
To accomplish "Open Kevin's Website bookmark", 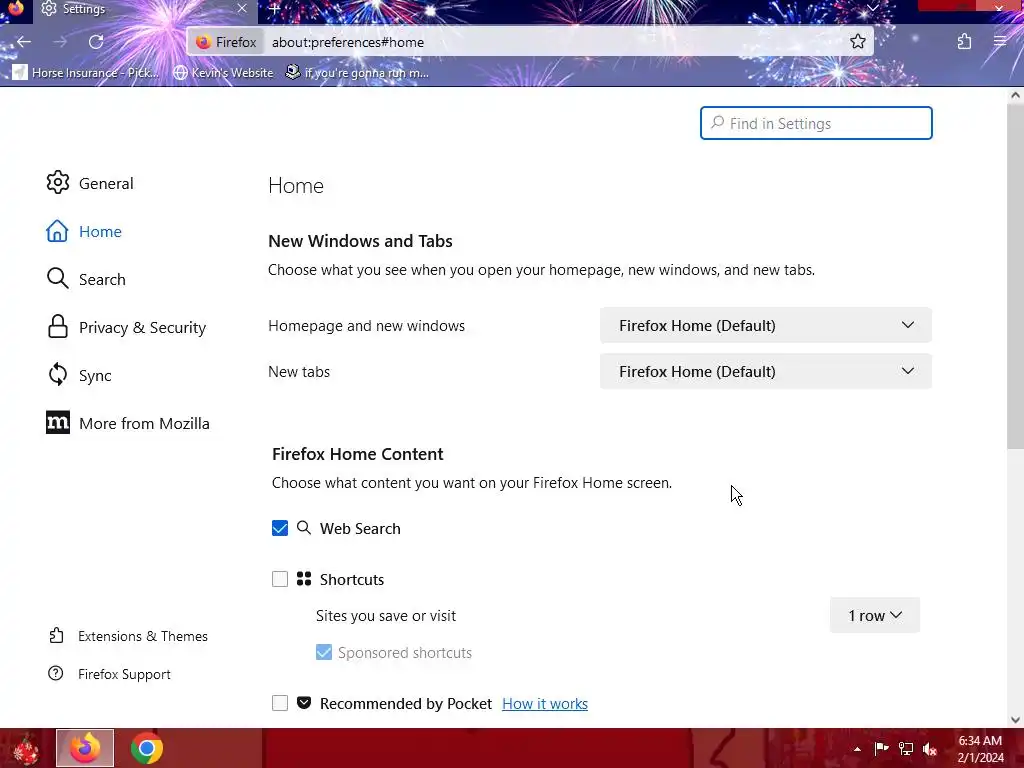I will click(224, 72).
